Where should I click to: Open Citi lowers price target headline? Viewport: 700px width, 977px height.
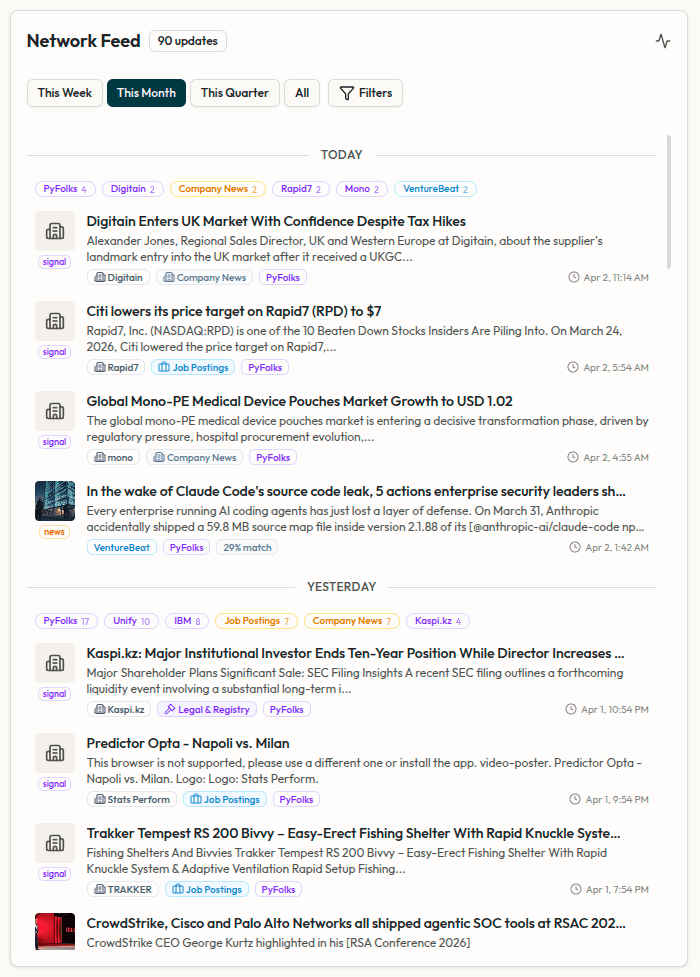click(234, 311)
